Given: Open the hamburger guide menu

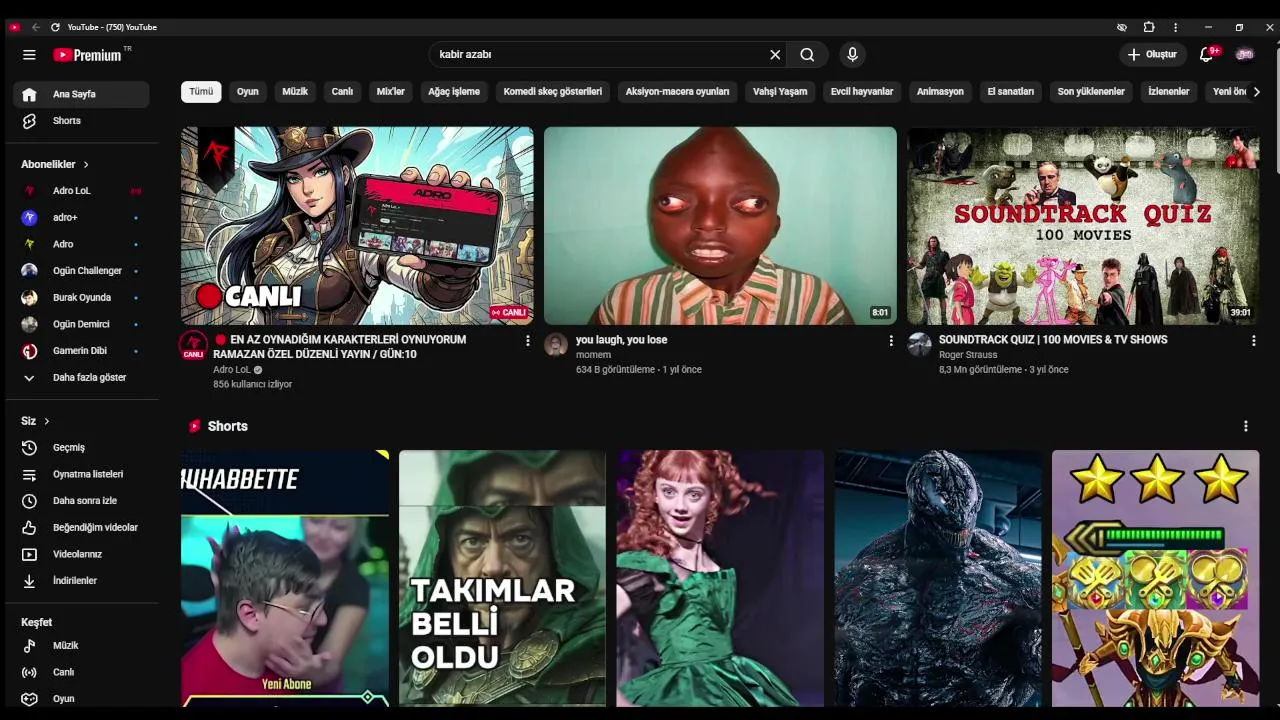Looking at the screenshot, I should 29,55.
